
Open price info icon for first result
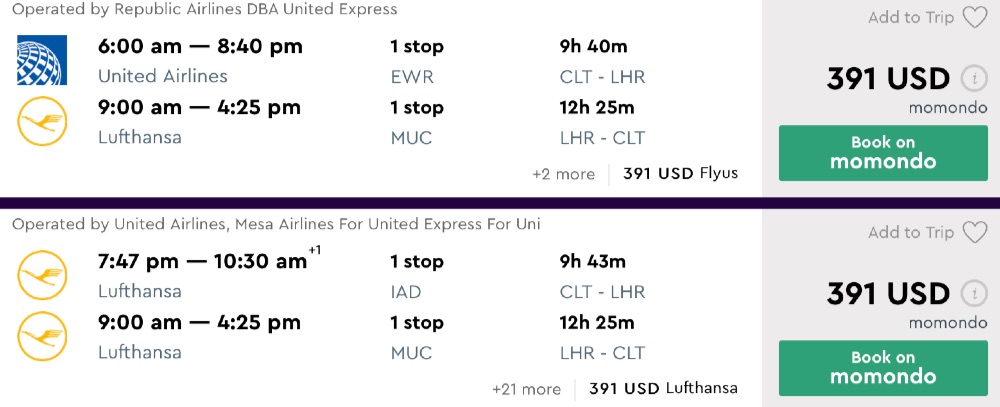coord(971,79)
